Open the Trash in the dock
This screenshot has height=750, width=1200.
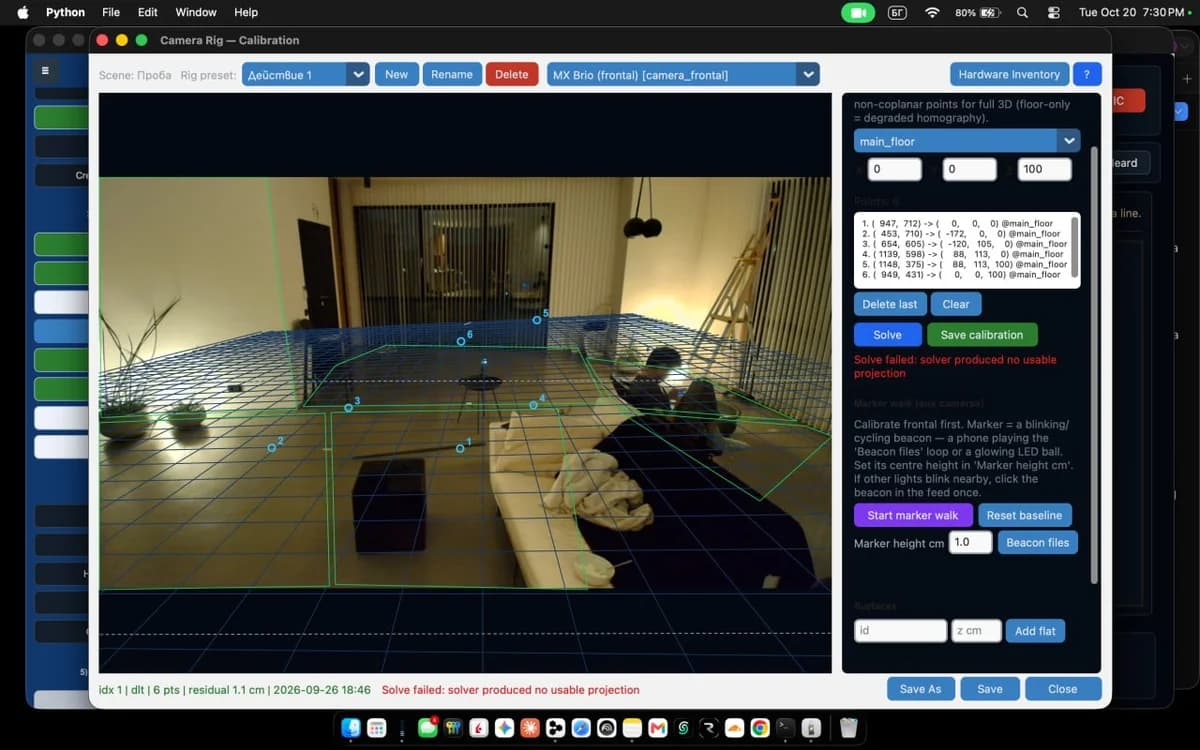point(848,728)
